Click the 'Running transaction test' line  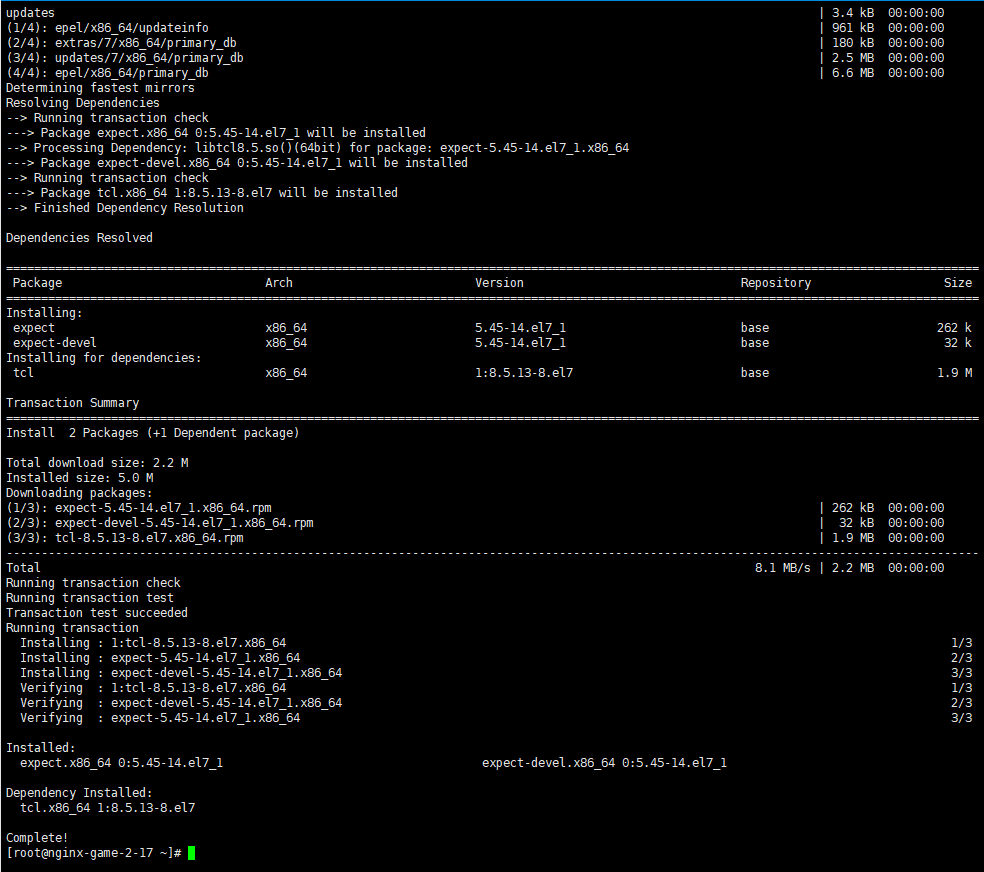pyautogui.click(x=90, y=598)
